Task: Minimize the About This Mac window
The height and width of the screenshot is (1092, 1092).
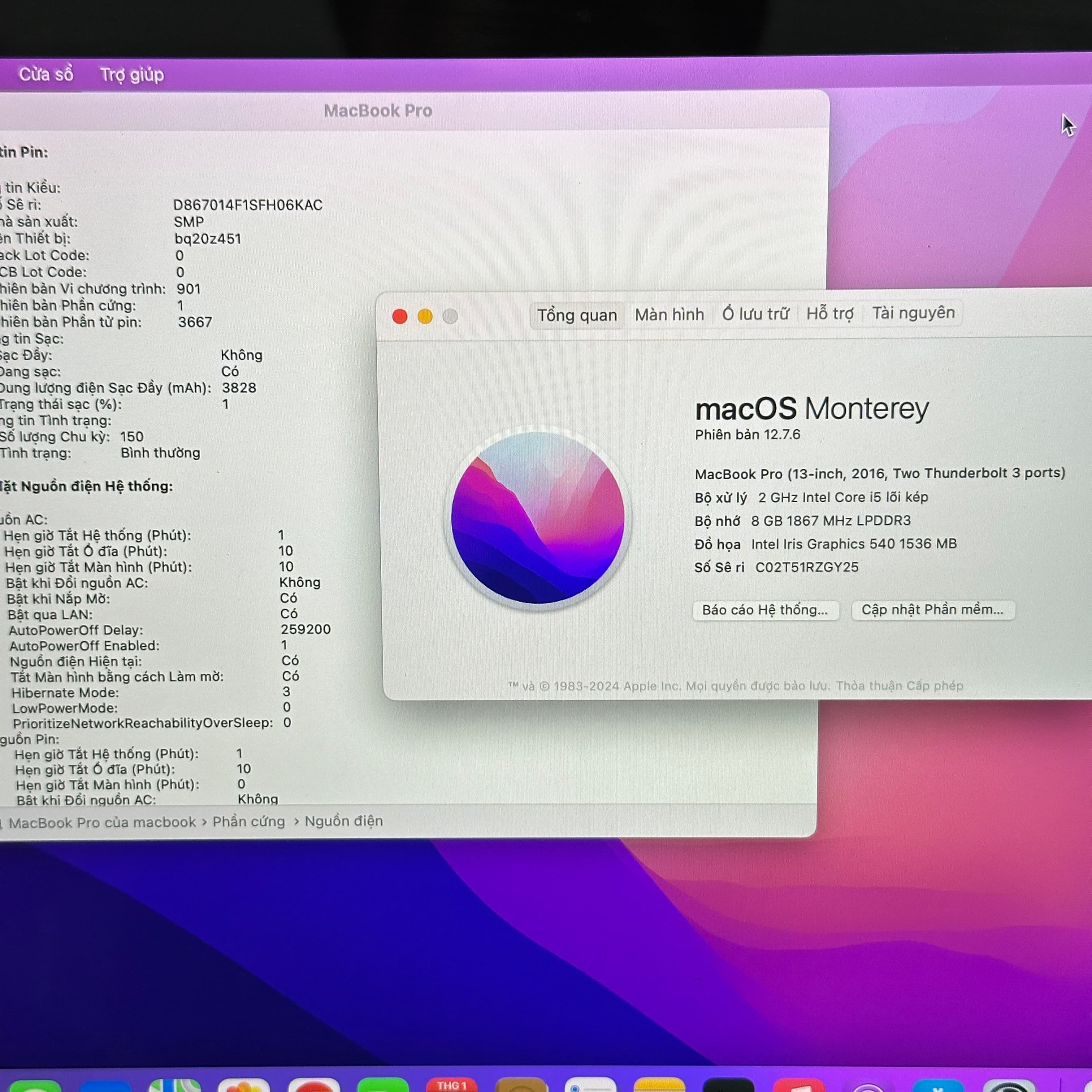Action: [425, 317]
